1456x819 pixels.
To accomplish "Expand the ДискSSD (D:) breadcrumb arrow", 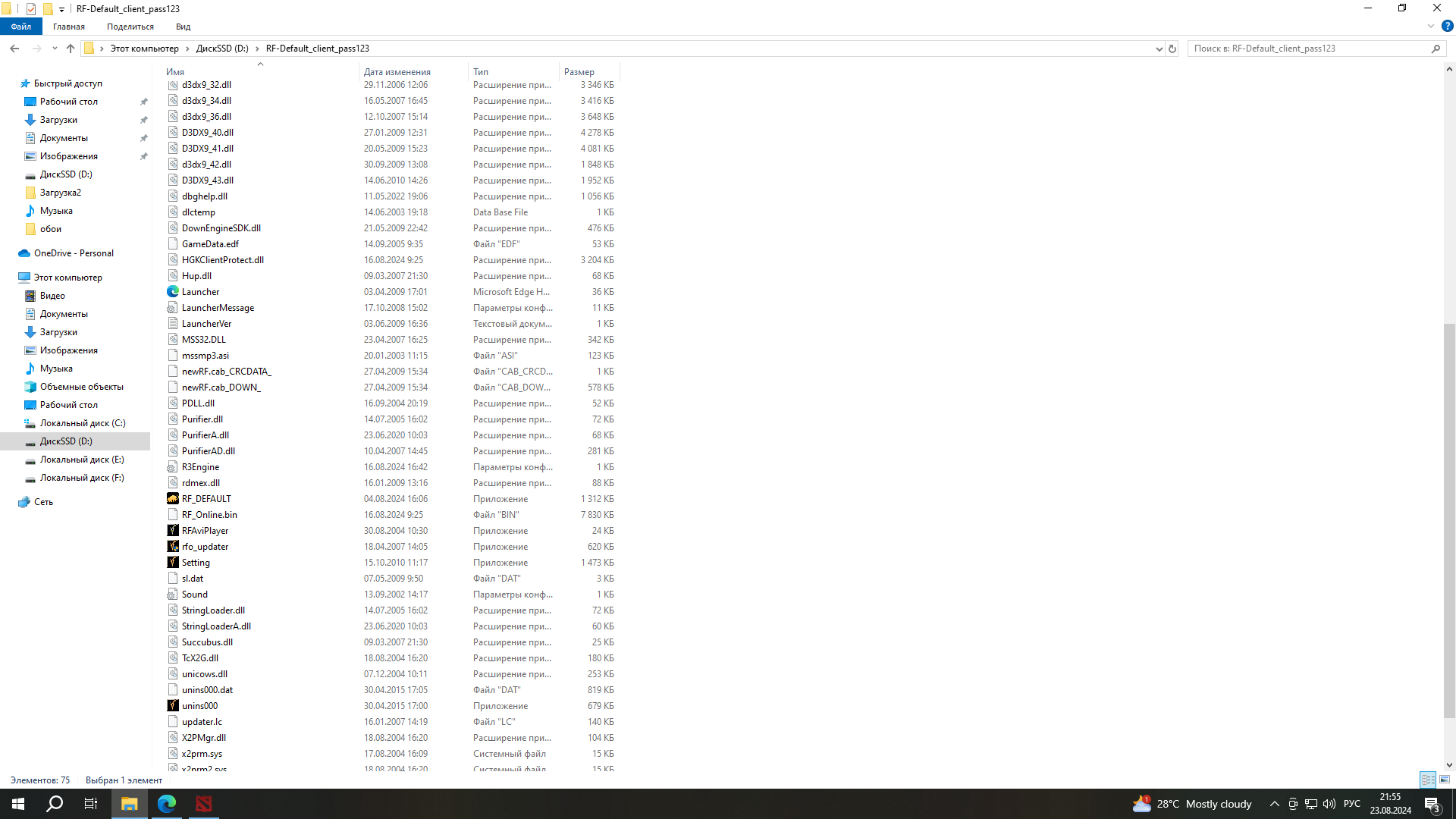I will tap(257, 49).
